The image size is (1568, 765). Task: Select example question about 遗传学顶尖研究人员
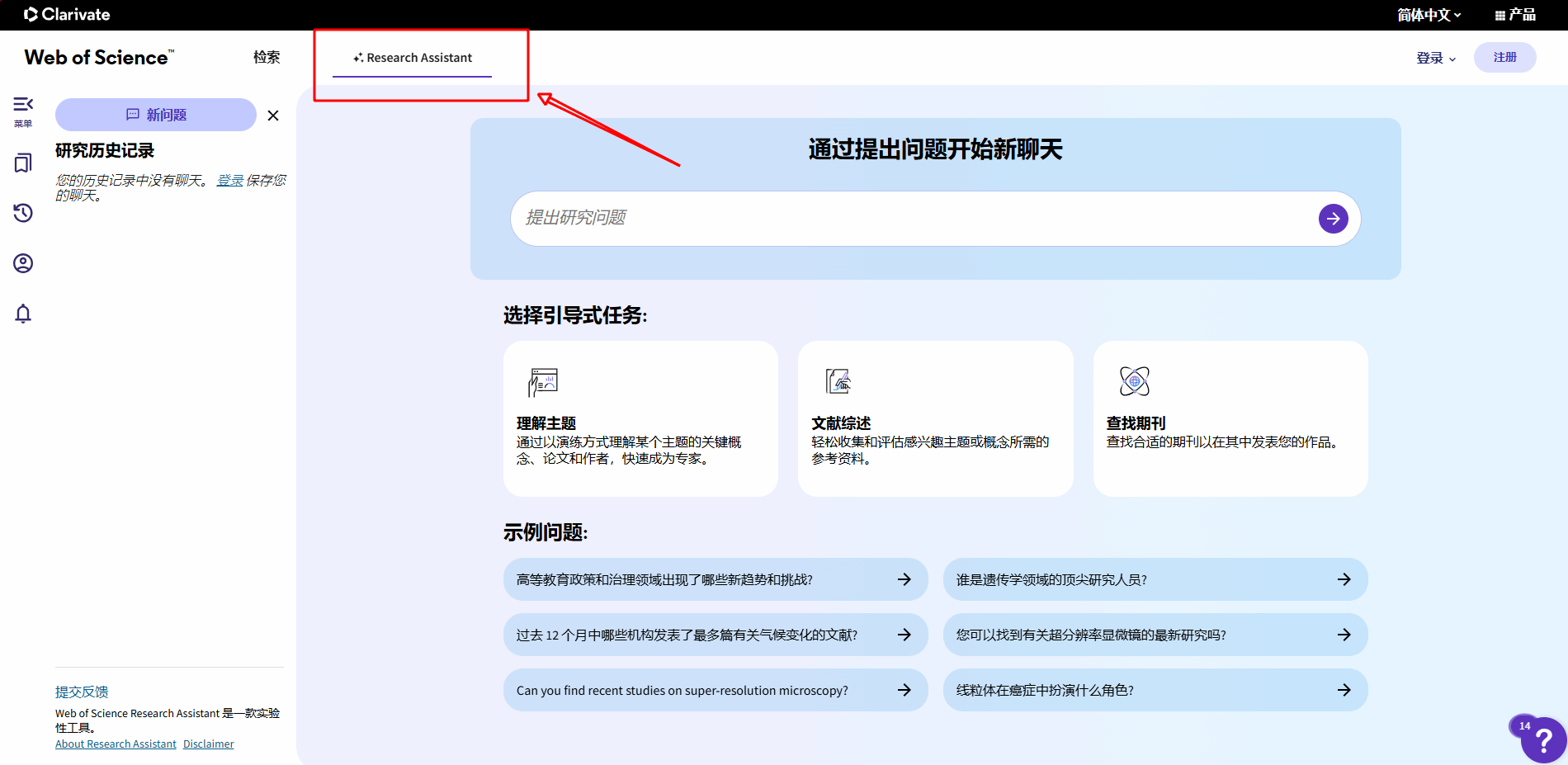[x=1155, y=579]
